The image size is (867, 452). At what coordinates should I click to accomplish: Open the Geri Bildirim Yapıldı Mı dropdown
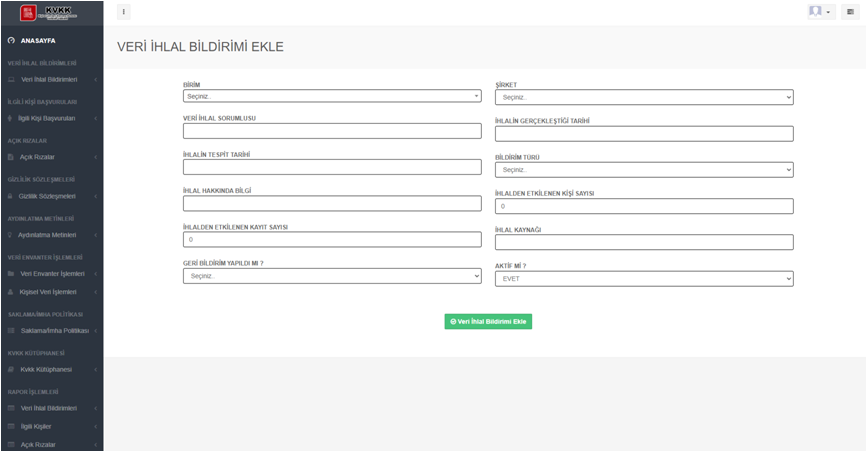(x=332, y=276)
